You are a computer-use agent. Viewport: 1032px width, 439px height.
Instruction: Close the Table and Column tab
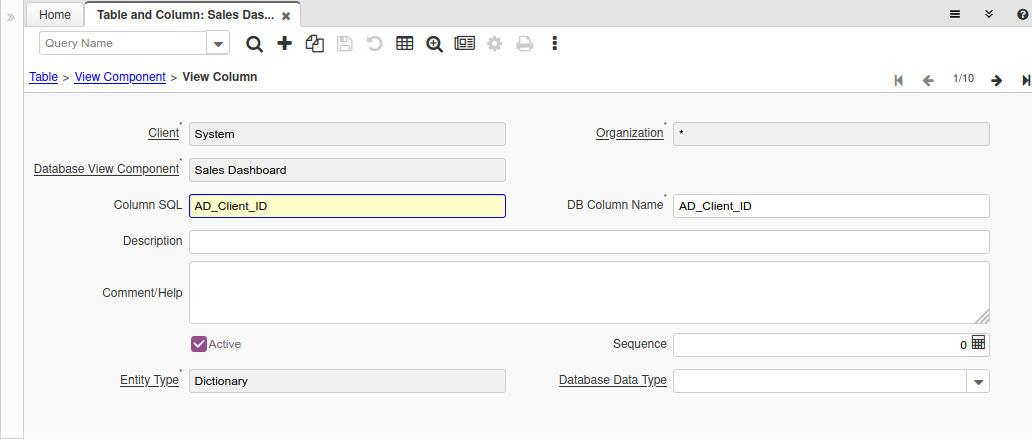[286, 16]
